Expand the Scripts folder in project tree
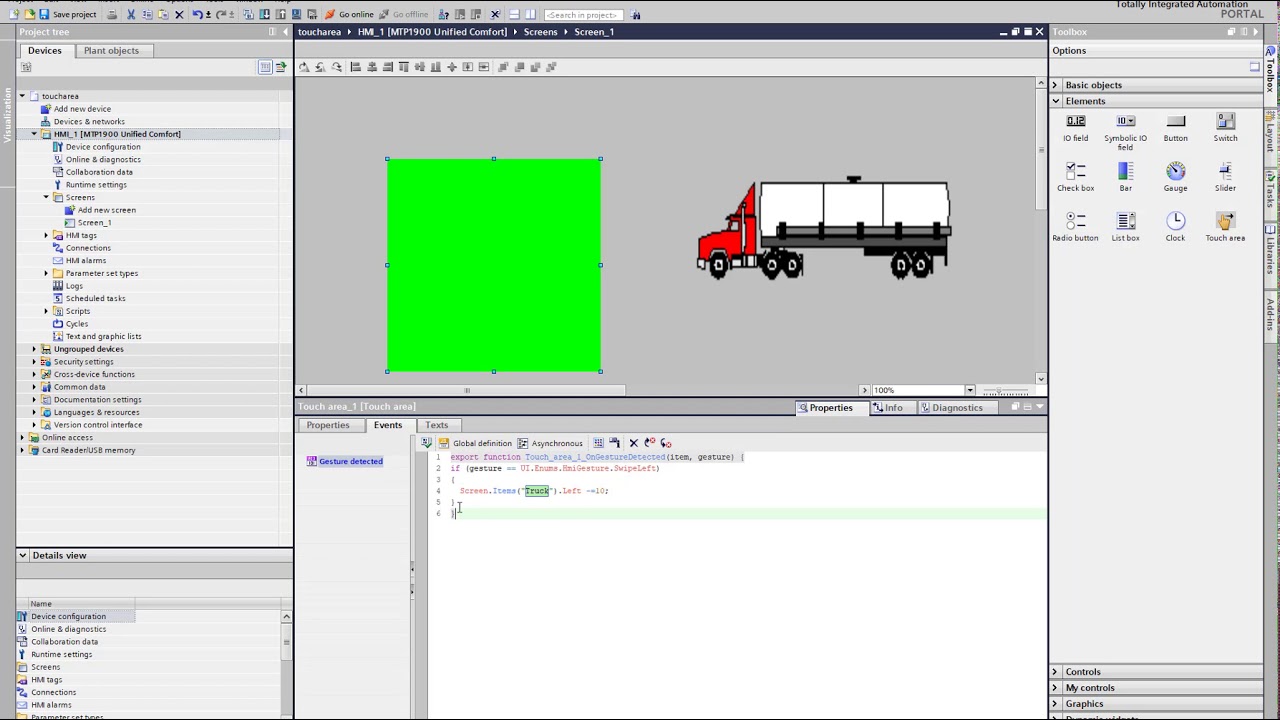Image resolution: width=1280 pixels, height=720 pixels. pos(46,311)
